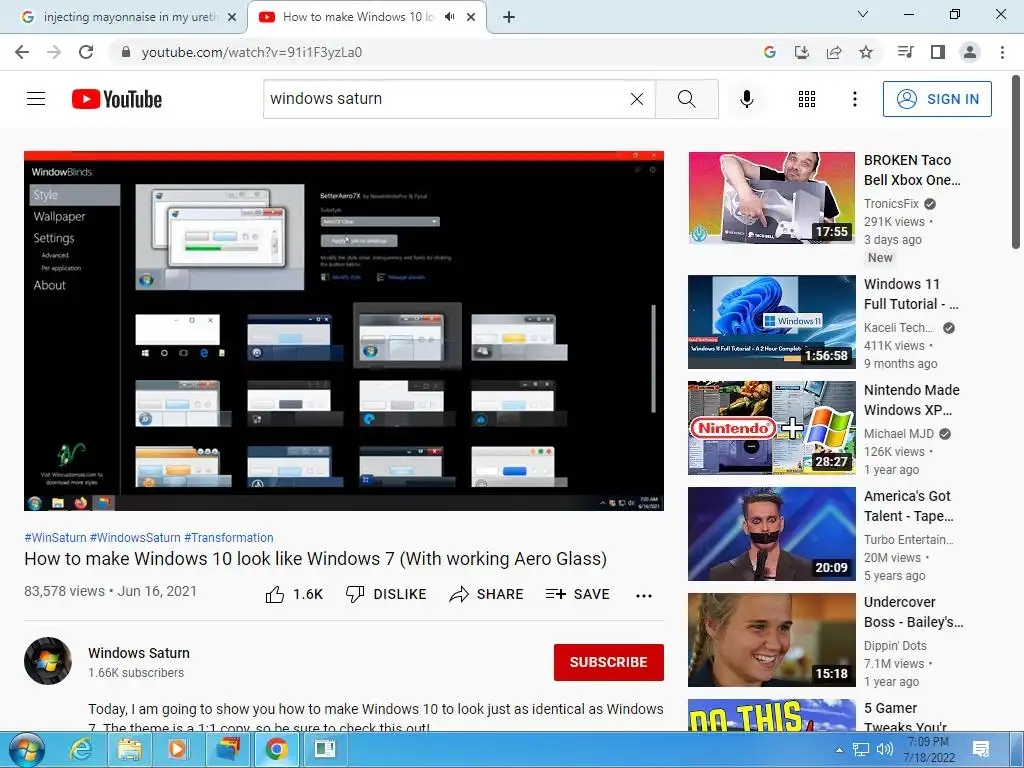The image size is (1024, 768).
Task: Mute the tab via speaker icon
Action: (x=449, y=17)
